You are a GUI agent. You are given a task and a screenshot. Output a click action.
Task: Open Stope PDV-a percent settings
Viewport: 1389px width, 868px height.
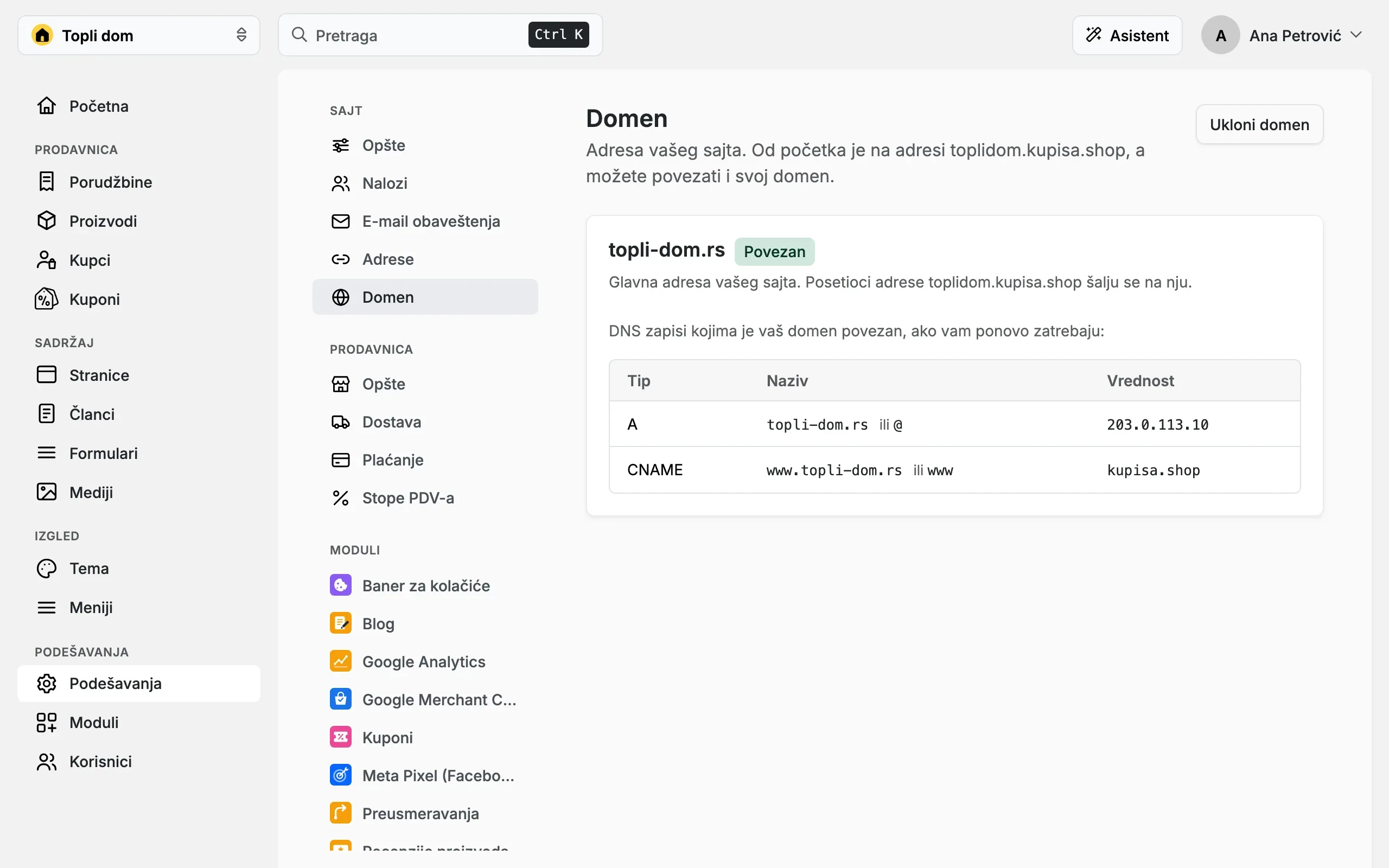[425, 497]
